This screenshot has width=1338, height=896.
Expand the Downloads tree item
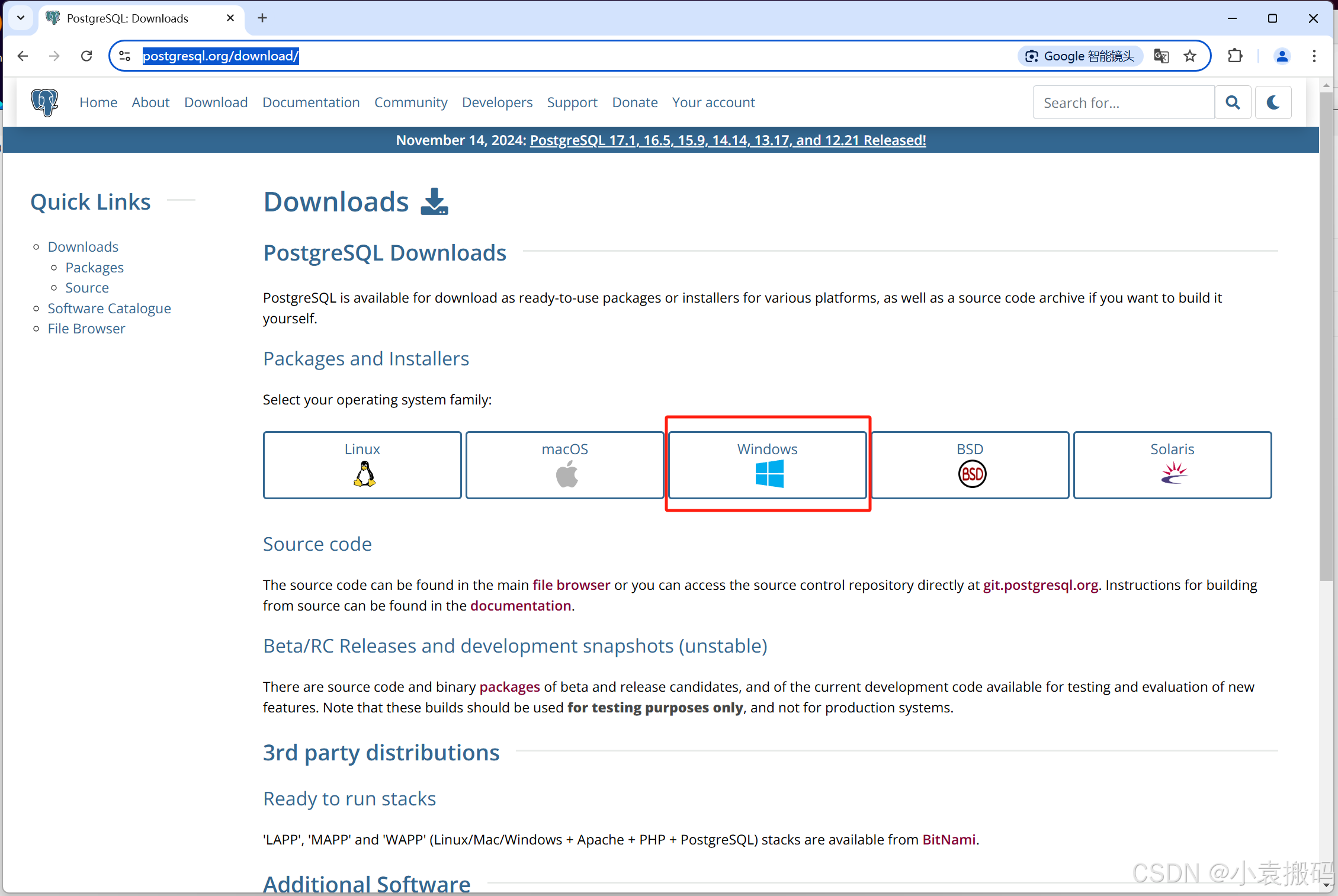pos(83,245)
